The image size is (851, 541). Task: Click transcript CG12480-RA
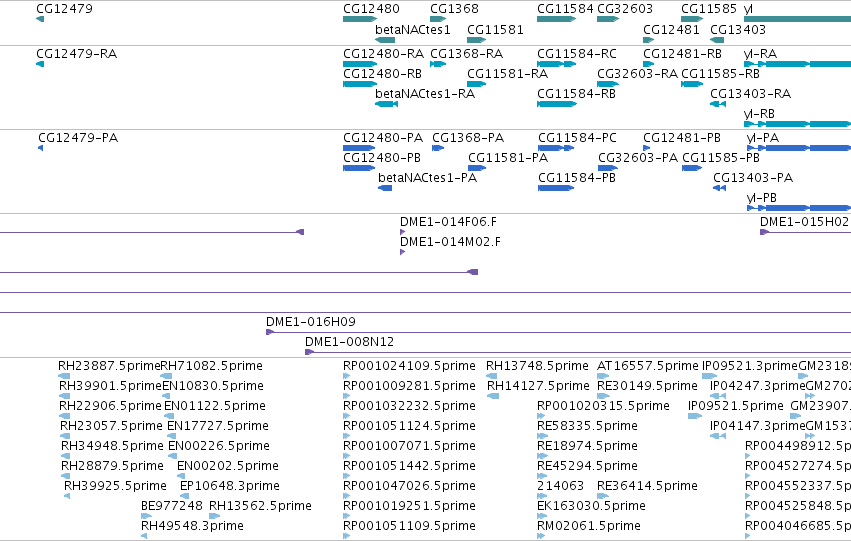tap(383, 54)
